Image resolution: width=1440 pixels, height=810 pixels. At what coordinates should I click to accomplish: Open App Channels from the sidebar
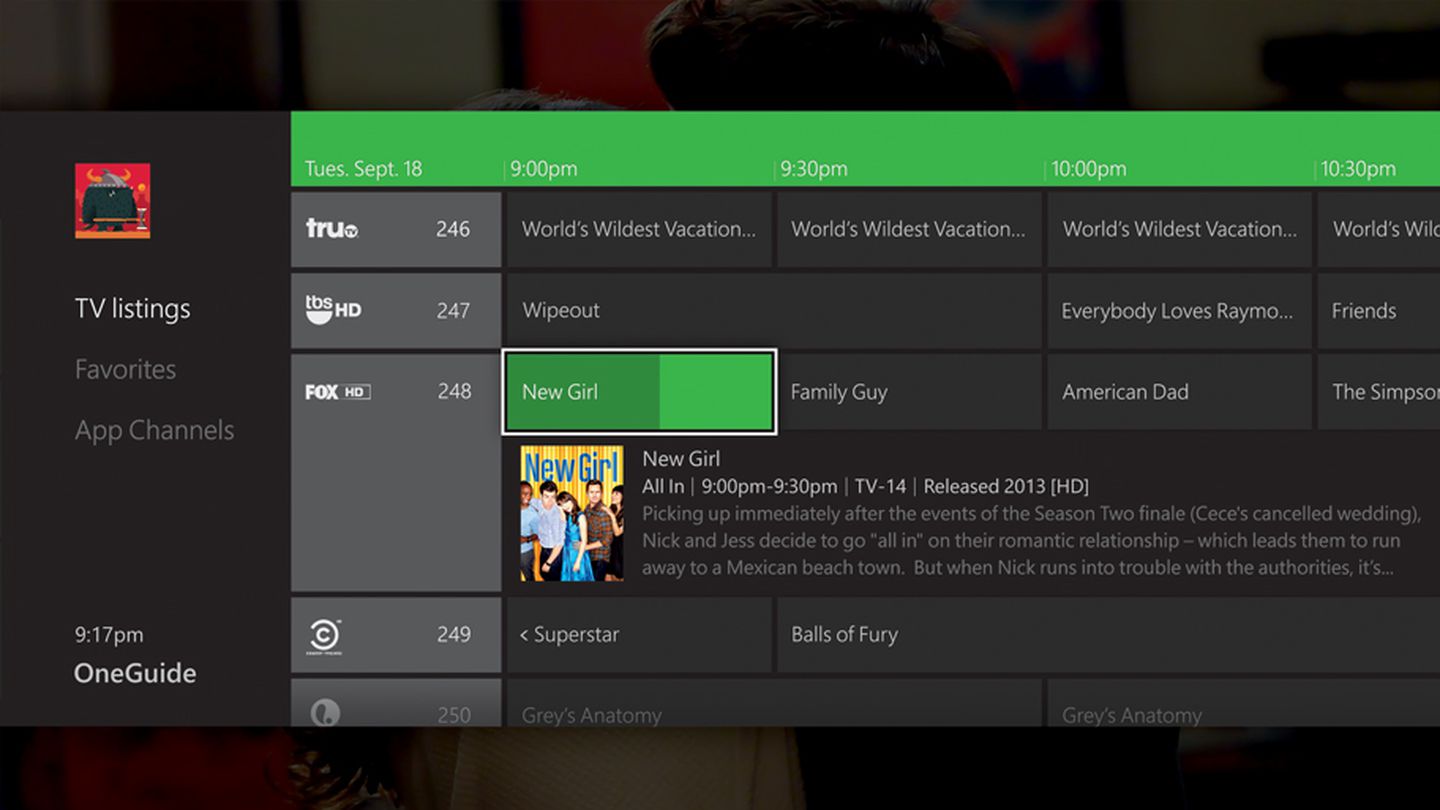153,430
